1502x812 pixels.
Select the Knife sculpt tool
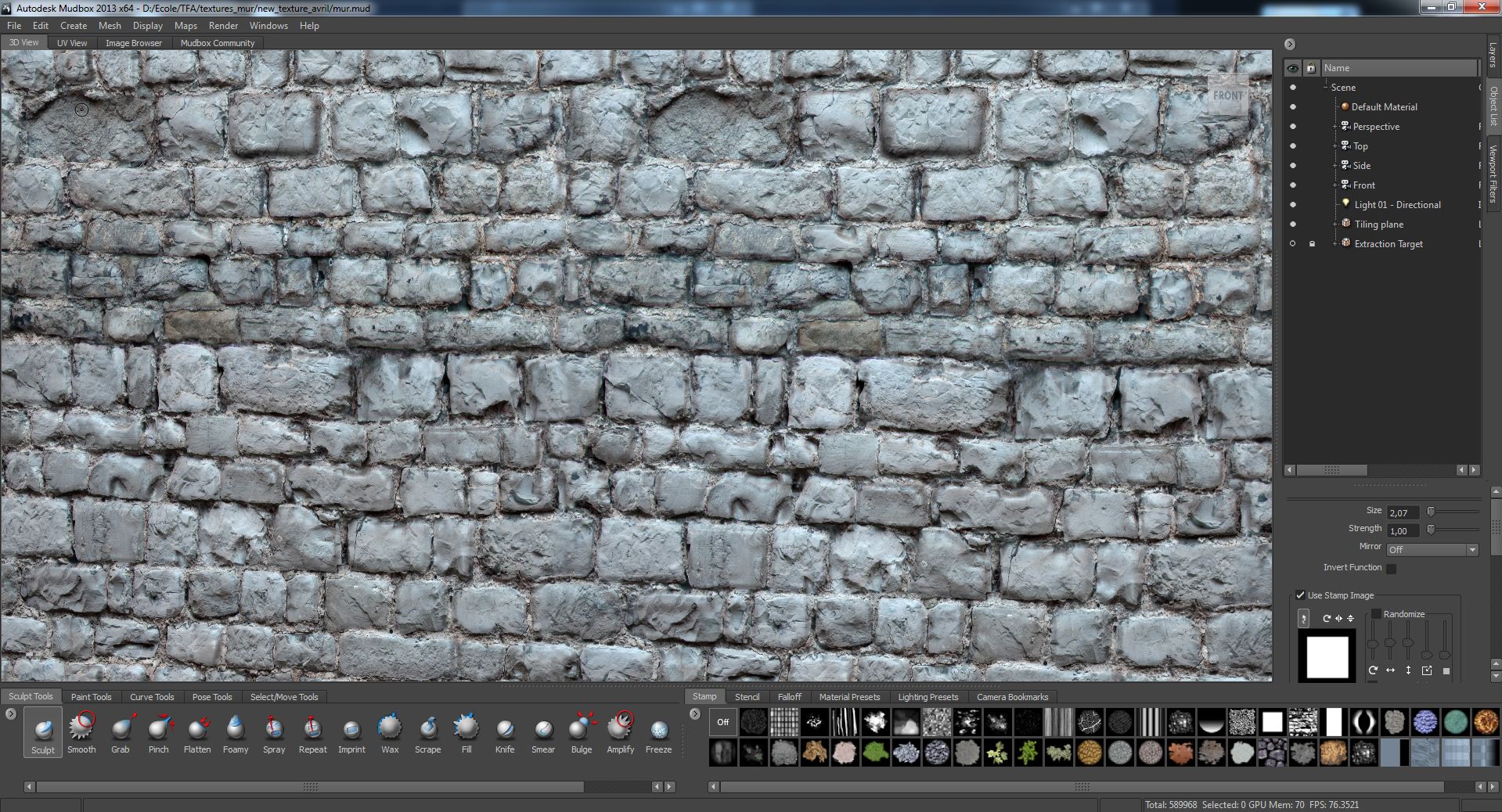(x=505, y=731)
